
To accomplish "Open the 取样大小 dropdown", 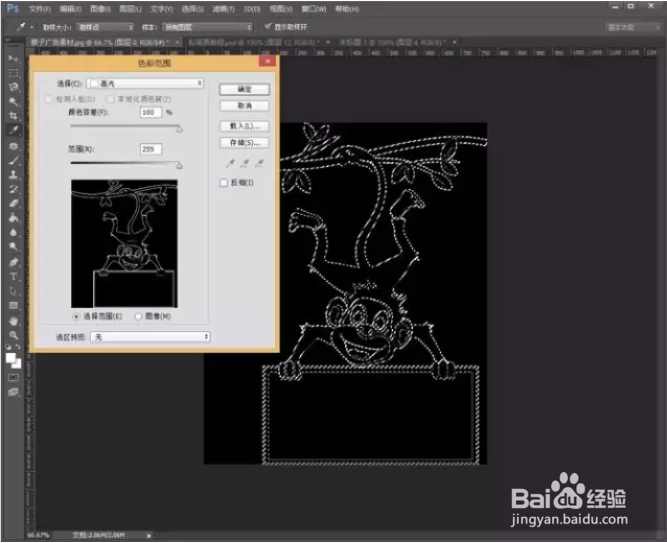I will 105,27.
